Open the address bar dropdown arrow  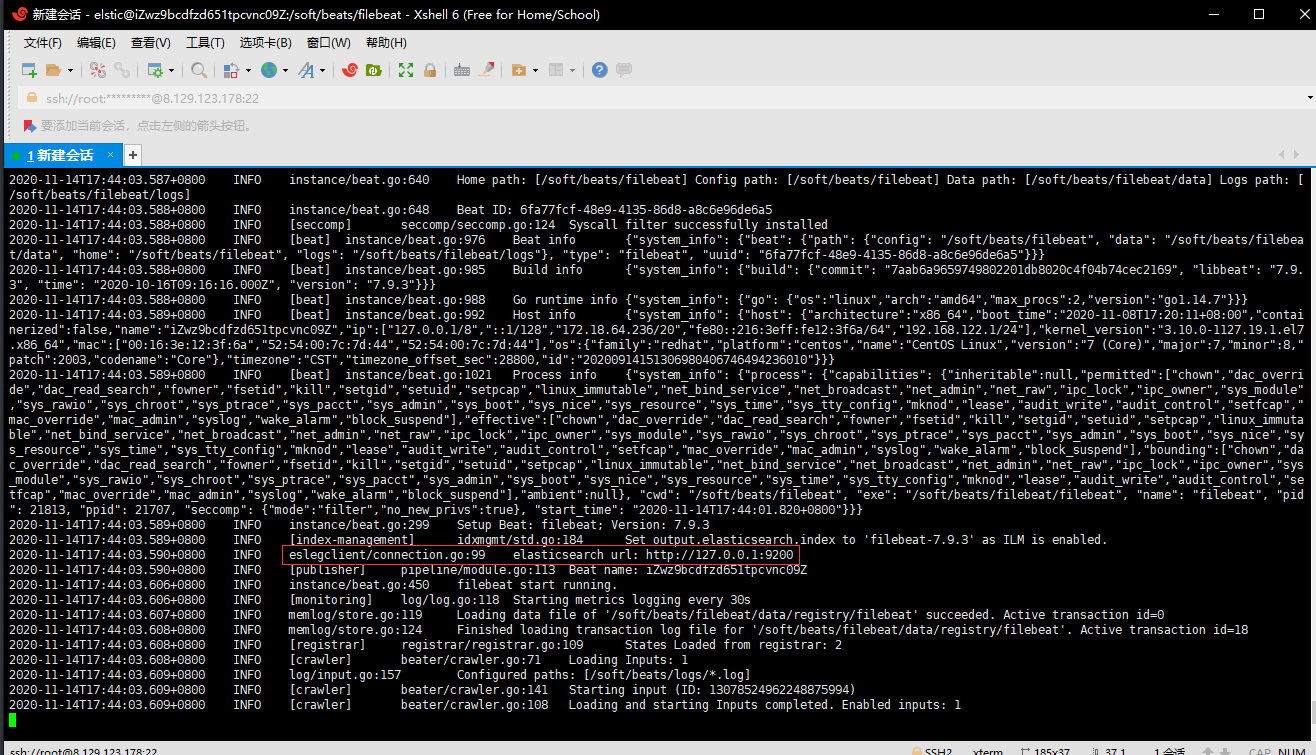1311,98
